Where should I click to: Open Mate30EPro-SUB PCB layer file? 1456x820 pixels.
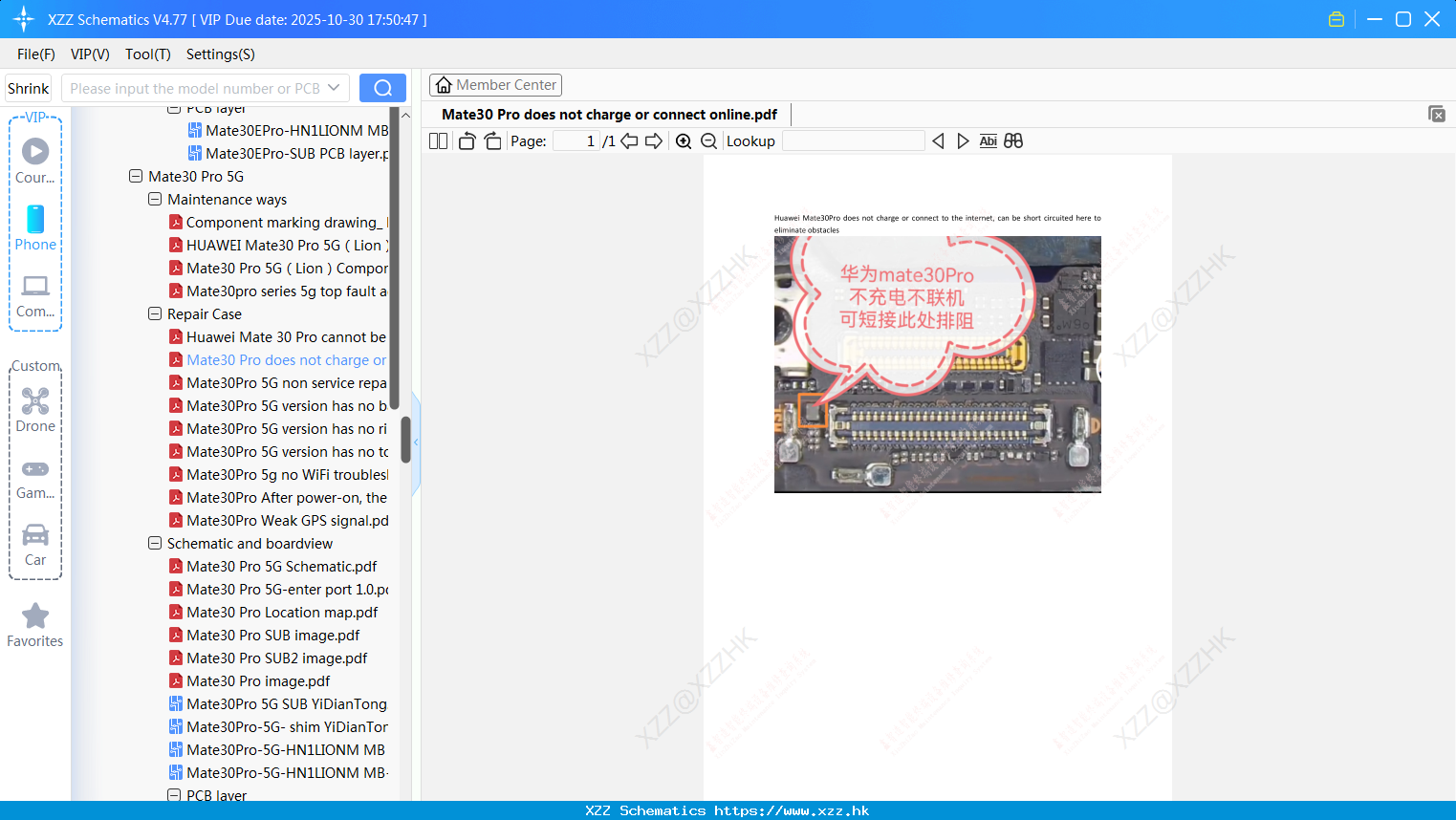click(288, 153)
